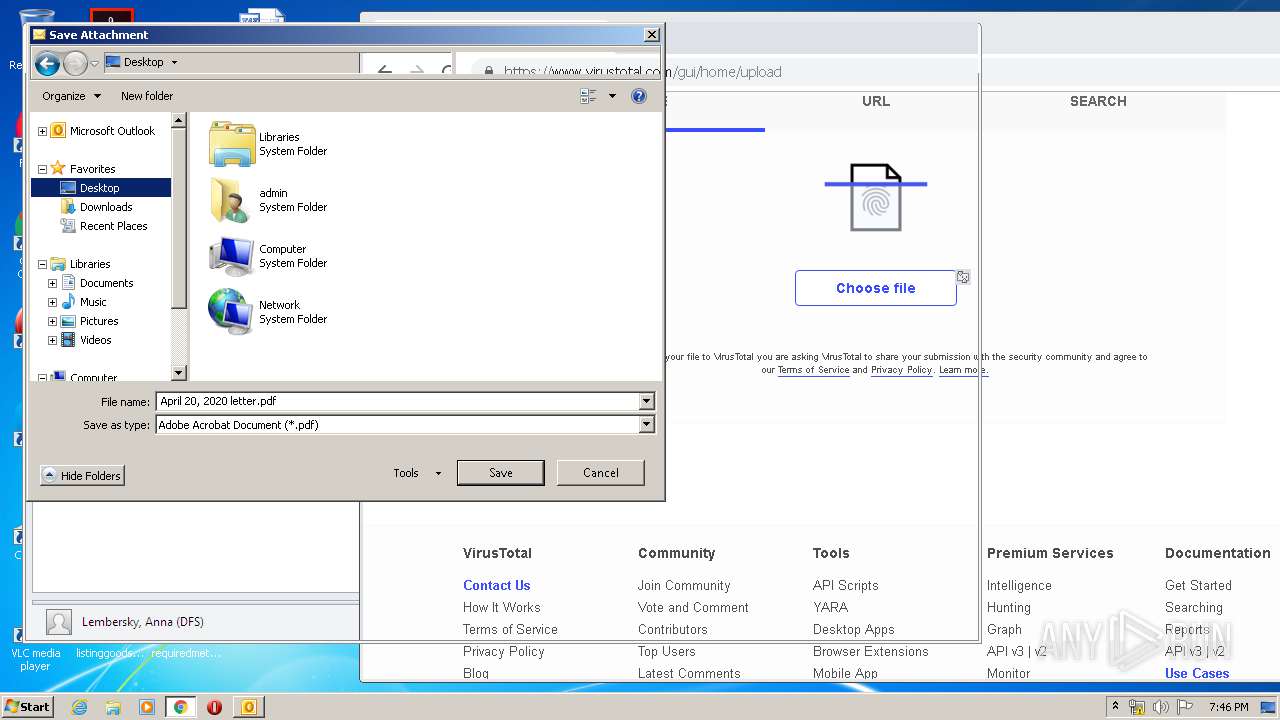Open the Privacy Policy link in upload notice
Screen dimensions: 1280x720
[901, 370]
